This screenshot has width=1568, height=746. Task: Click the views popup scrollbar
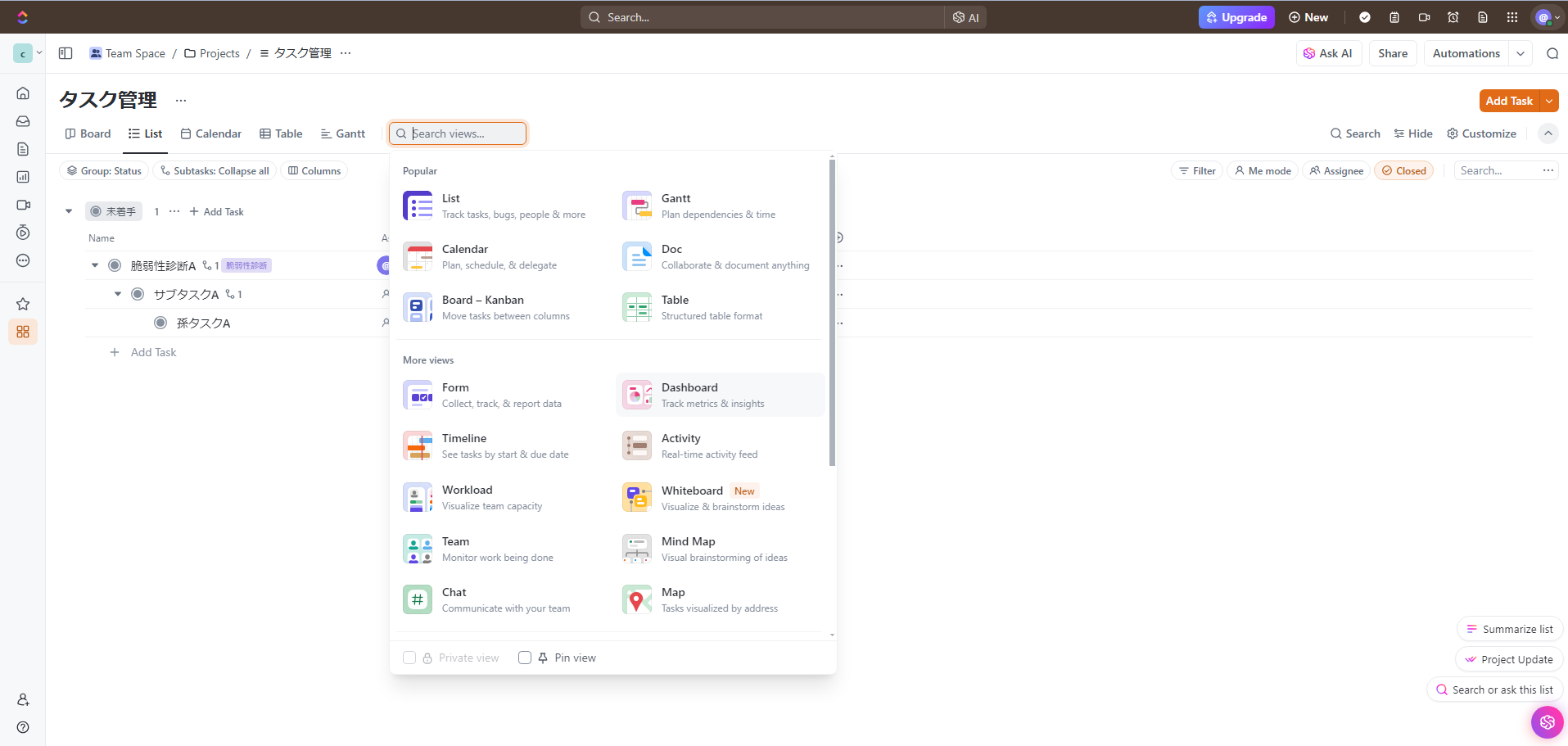tap(832, 312)
